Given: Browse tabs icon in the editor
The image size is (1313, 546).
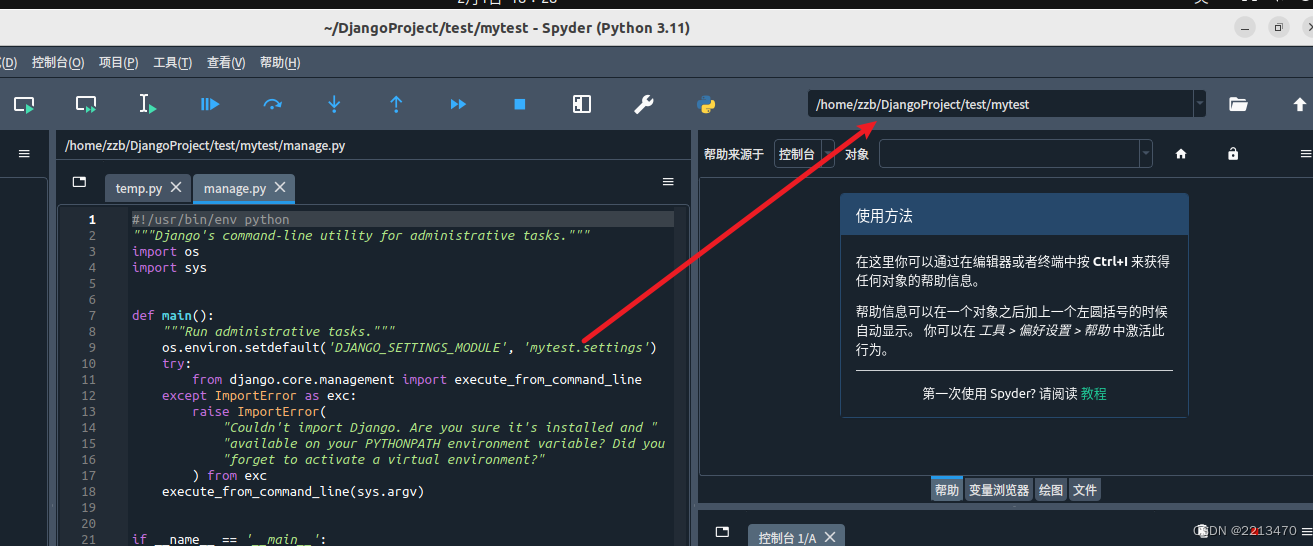Looking at the screenshot, I should [80, 182].
